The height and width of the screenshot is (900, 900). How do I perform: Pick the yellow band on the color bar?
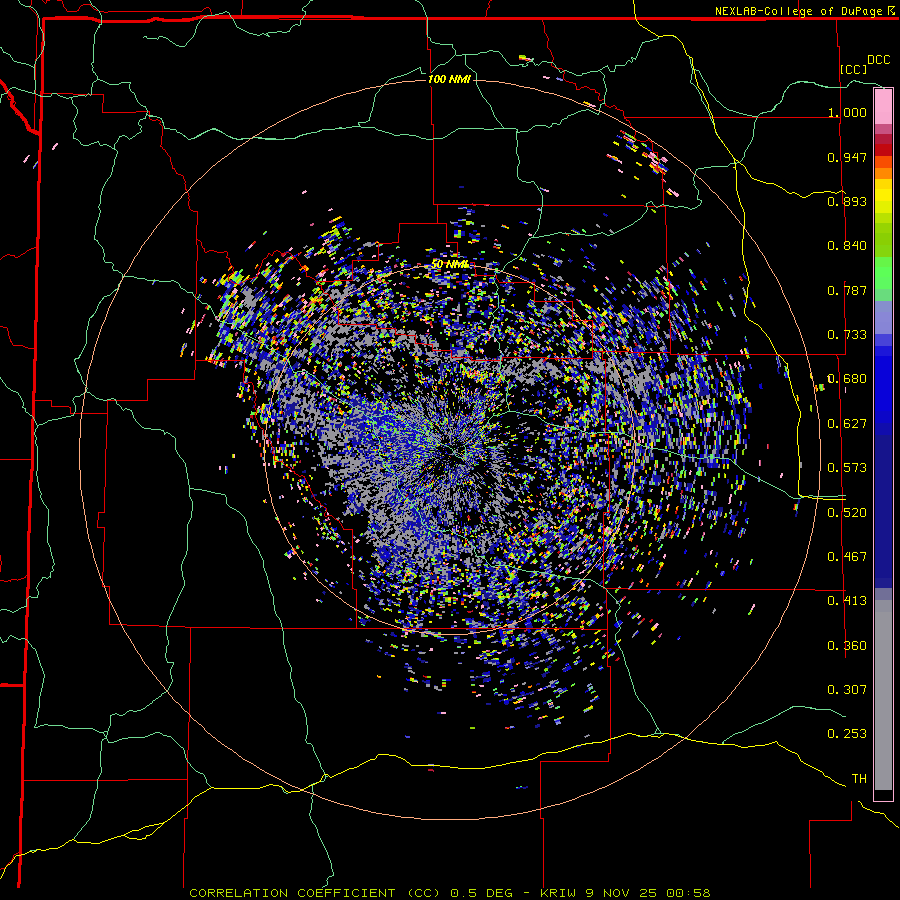tap(883, 196)
